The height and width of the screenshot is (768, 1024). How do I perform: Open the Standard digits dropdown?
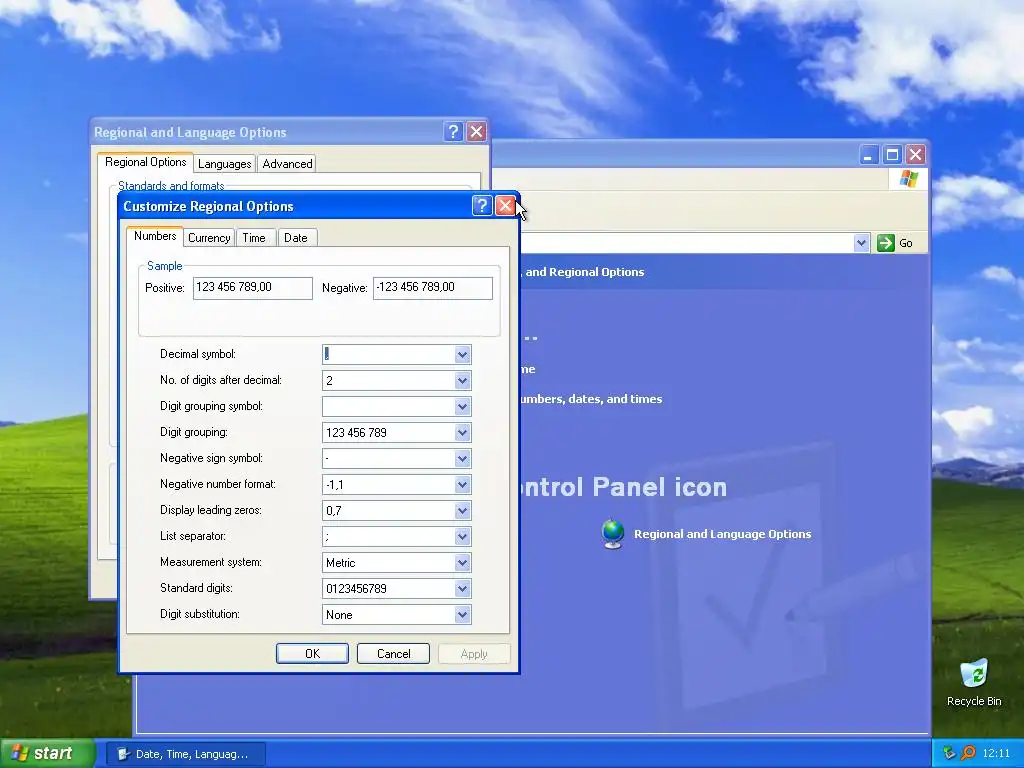[x=462, y=588]
